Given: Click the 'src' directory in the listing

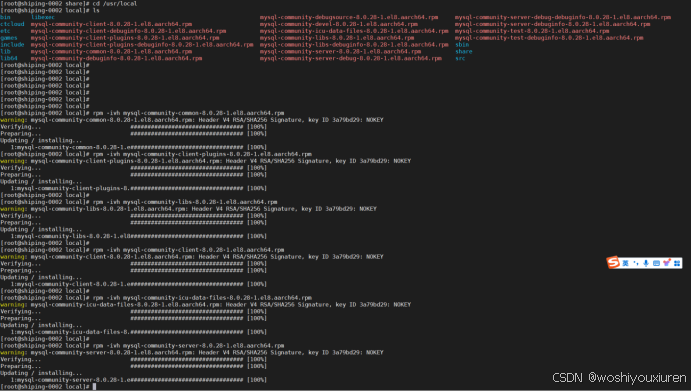Looking at the screenshot, I should click(460, 58).
